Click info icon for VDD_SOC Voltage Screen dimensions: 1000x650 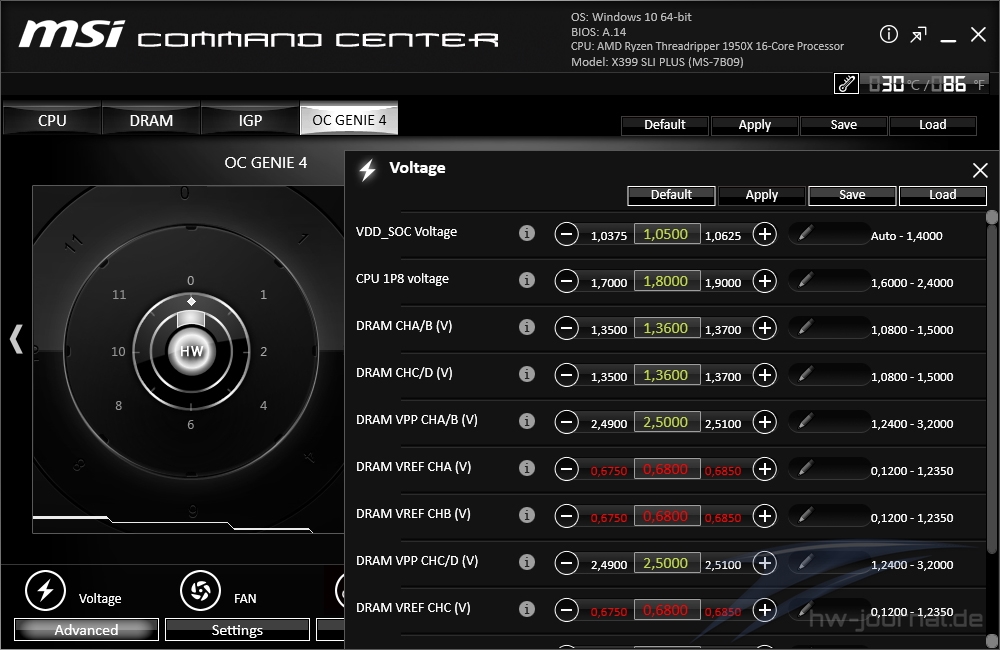(527, 233)
